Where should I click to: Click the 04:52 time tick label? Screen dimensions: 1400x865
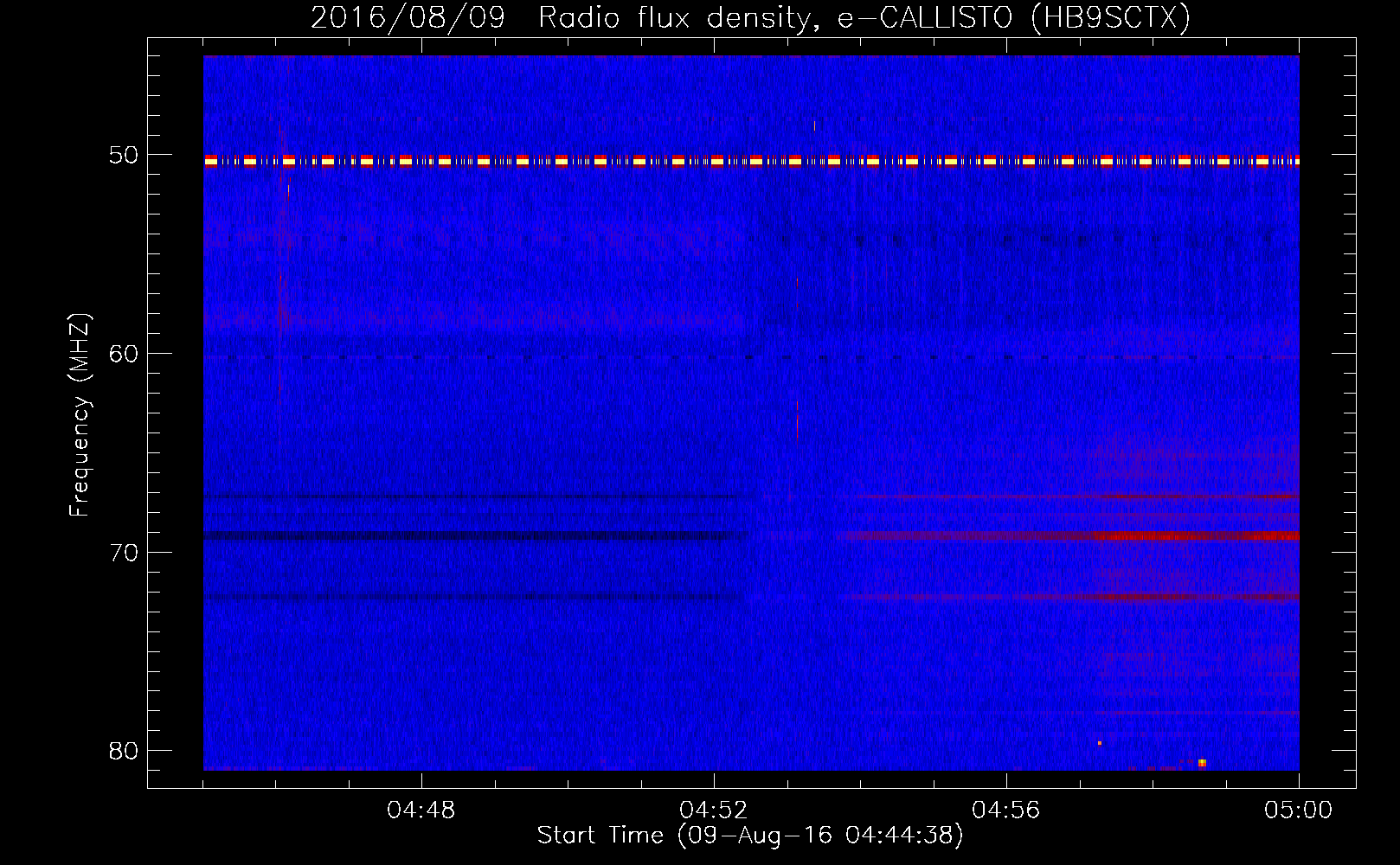(714, 811)
